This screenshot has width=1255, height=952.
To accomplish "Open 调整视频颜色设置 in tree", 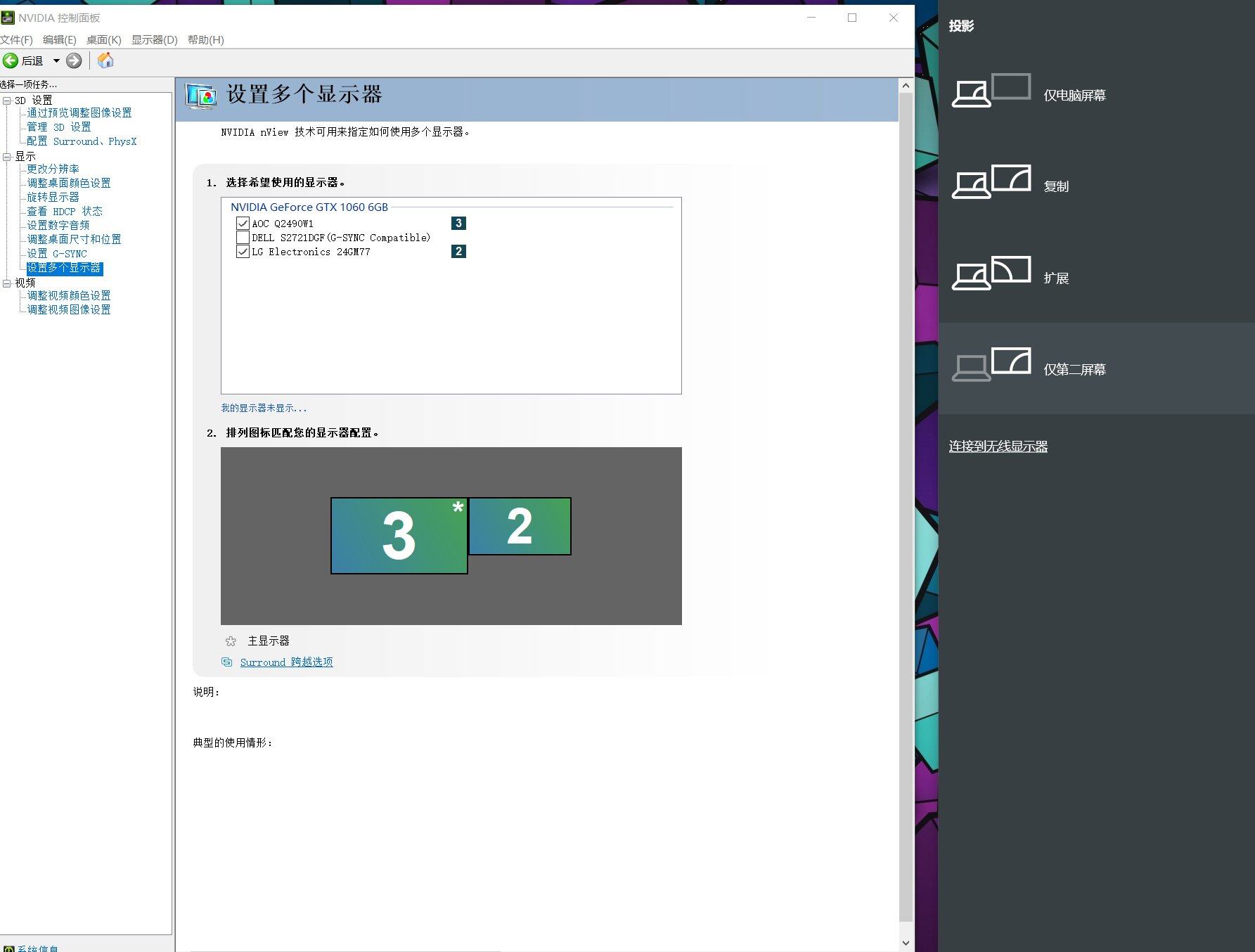I will [x=69, y=296].
